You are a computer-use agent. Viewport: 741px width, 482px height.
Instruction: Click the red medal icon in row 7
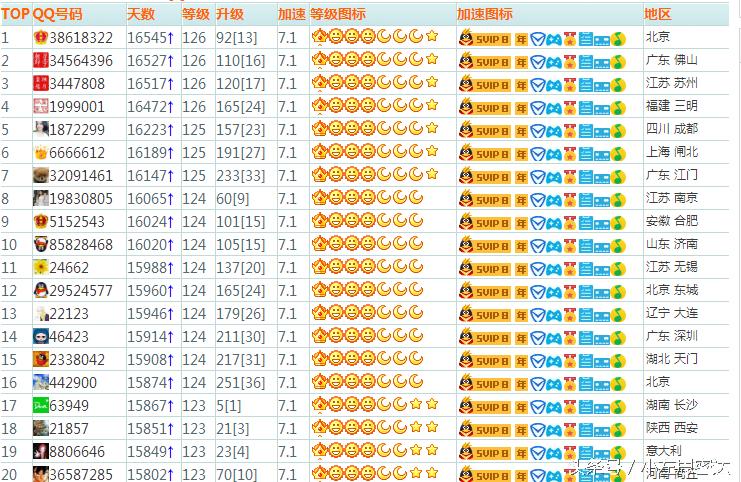point(569,175)
